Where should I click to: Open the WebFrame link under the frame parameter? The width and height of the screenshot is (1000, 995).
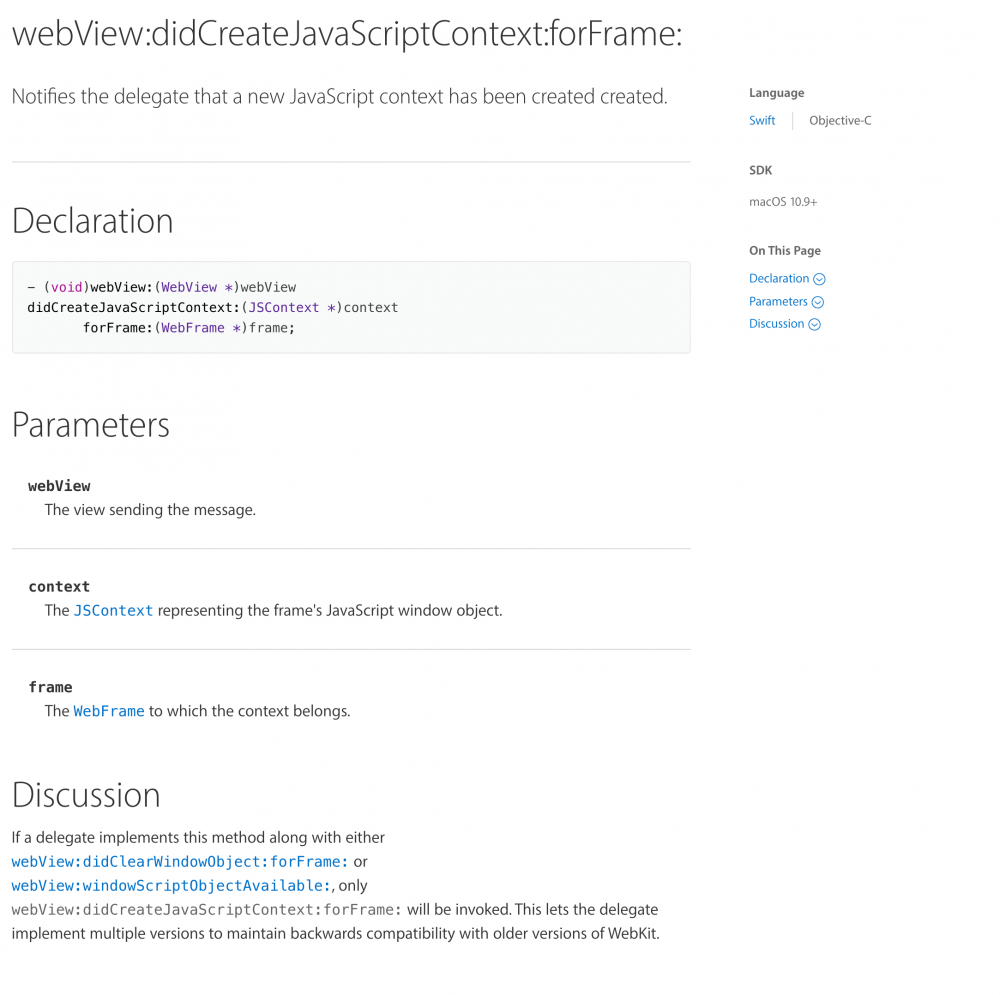coord(108,711)
